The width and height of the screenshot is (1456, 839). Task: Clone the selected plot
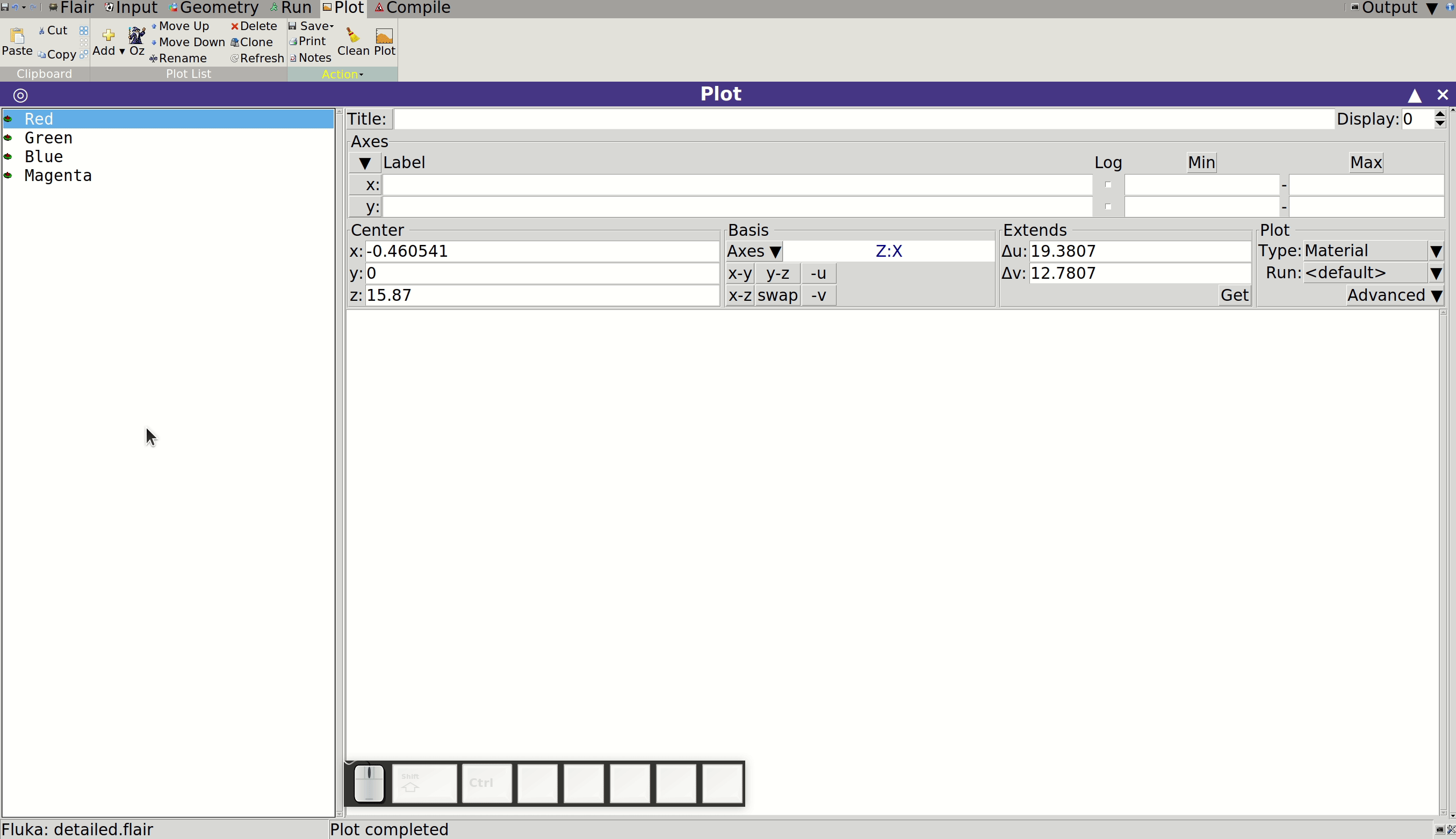pos(252,42)
